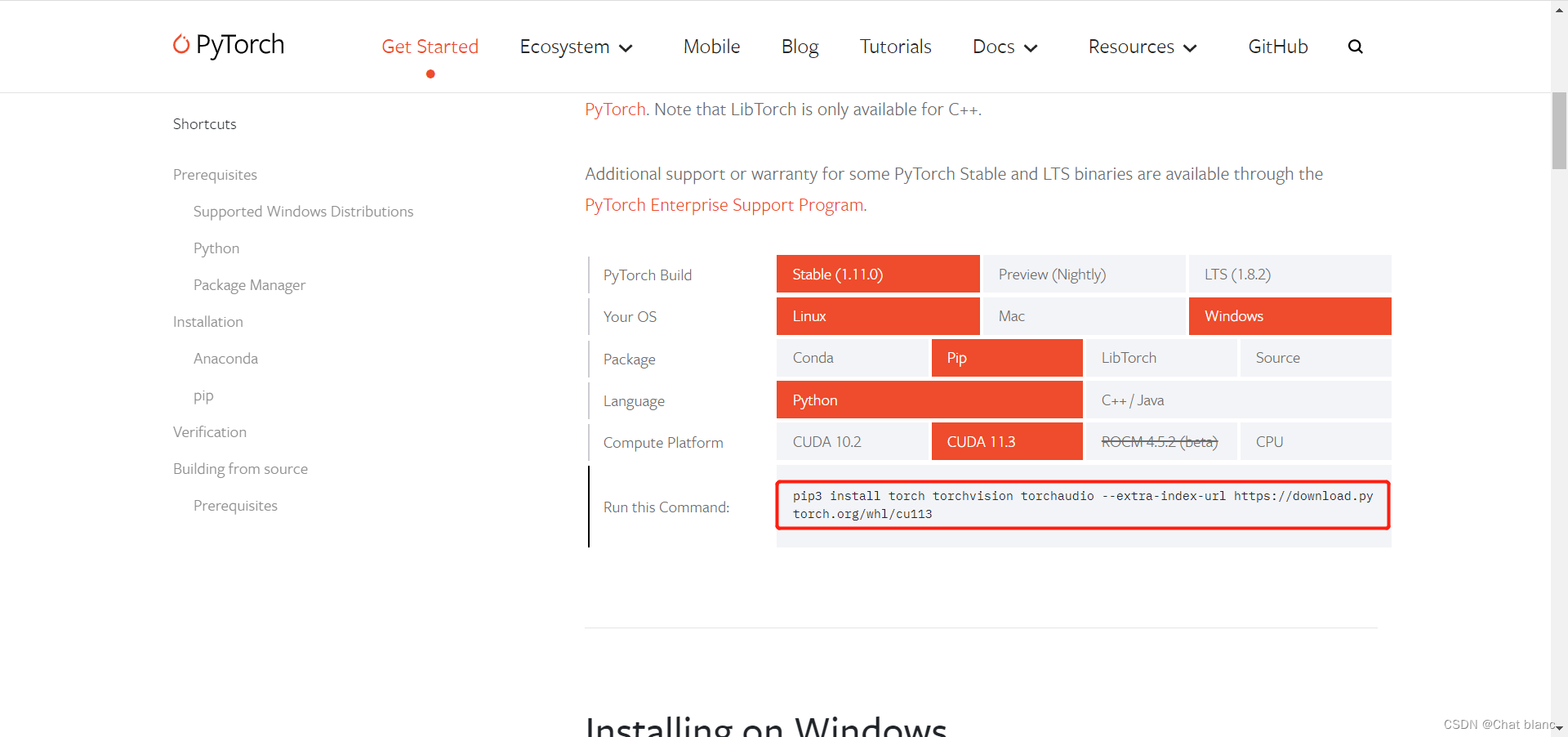This screenshot has width=1568, height=737.
Task: Expand the Resources dropdown menu
Action: pyautogui.click(x=1143, y=47)
